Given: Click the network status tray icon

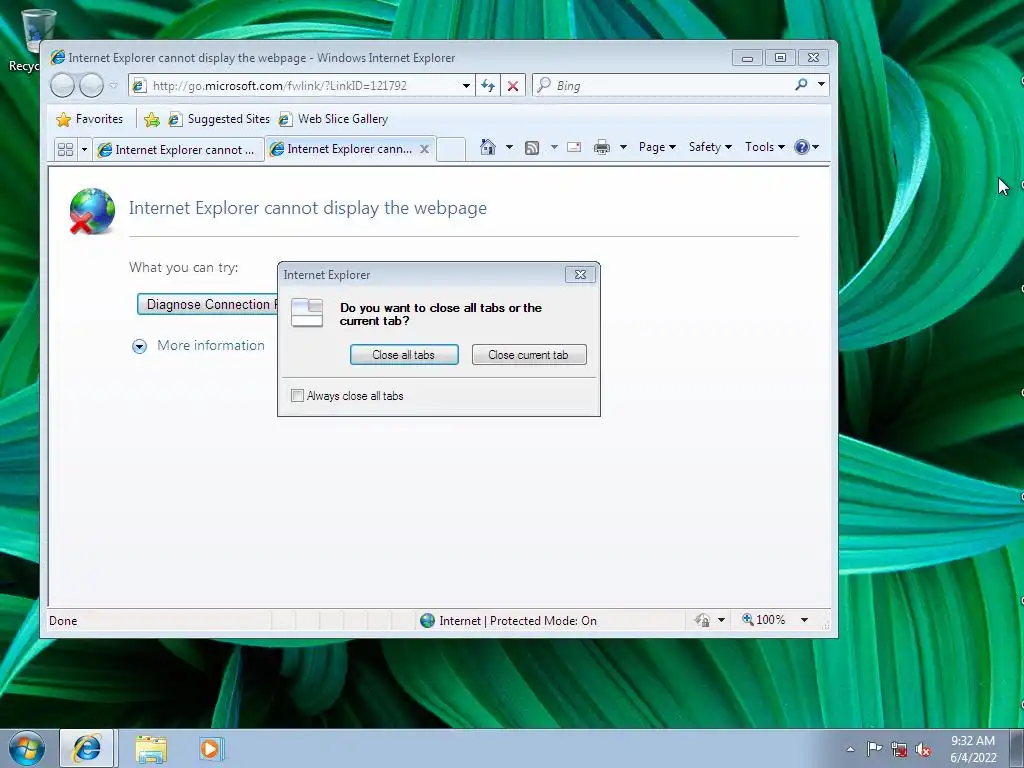Looking at the screenshot, I should (899, 749).
